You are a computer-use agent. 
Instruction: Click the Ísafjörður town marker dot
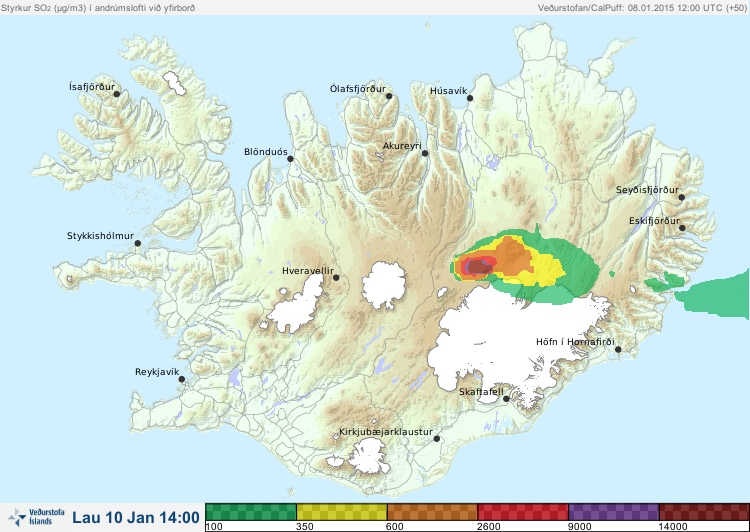[x=116, y=94]
